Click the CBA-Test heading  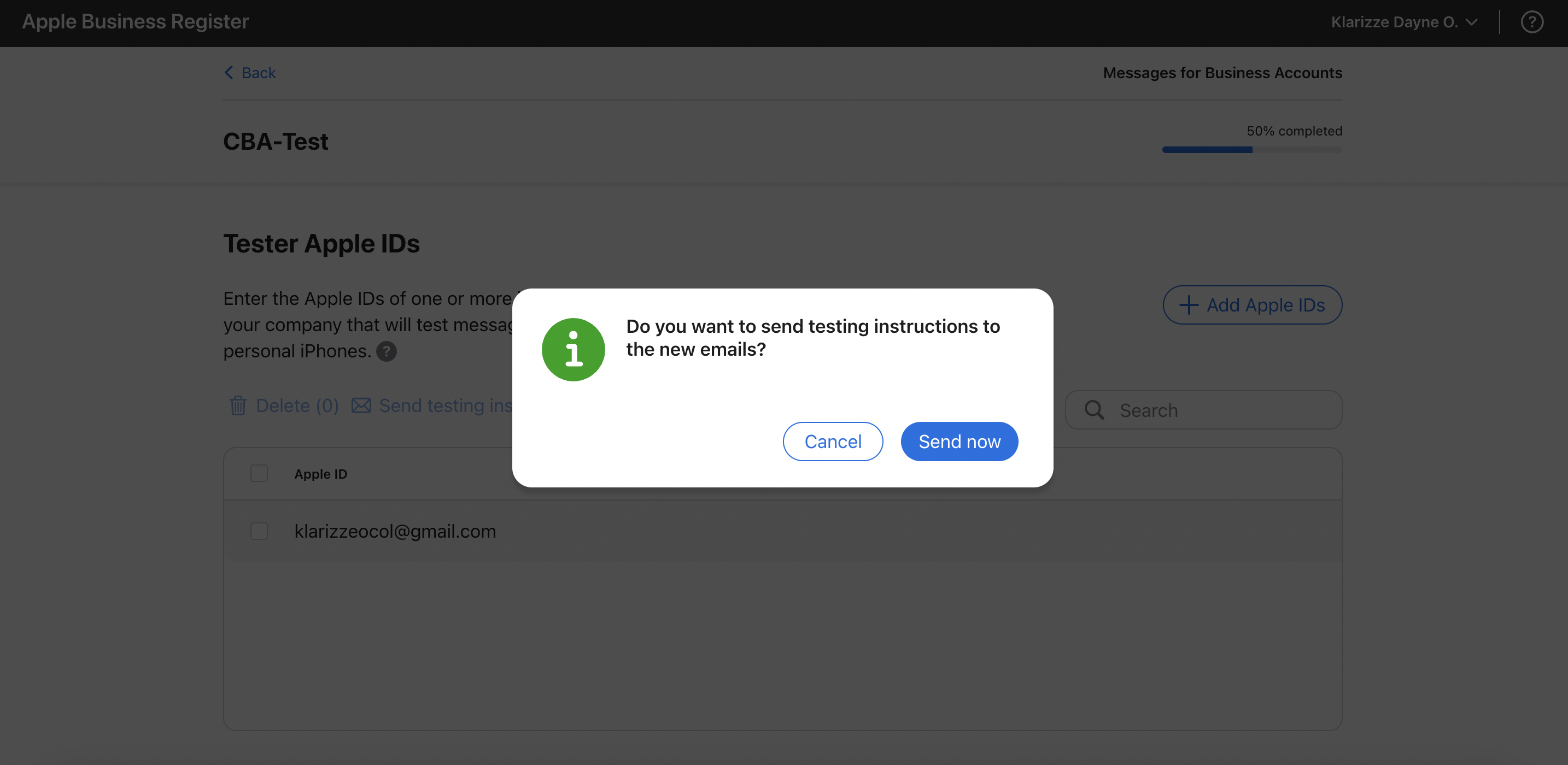275,141
